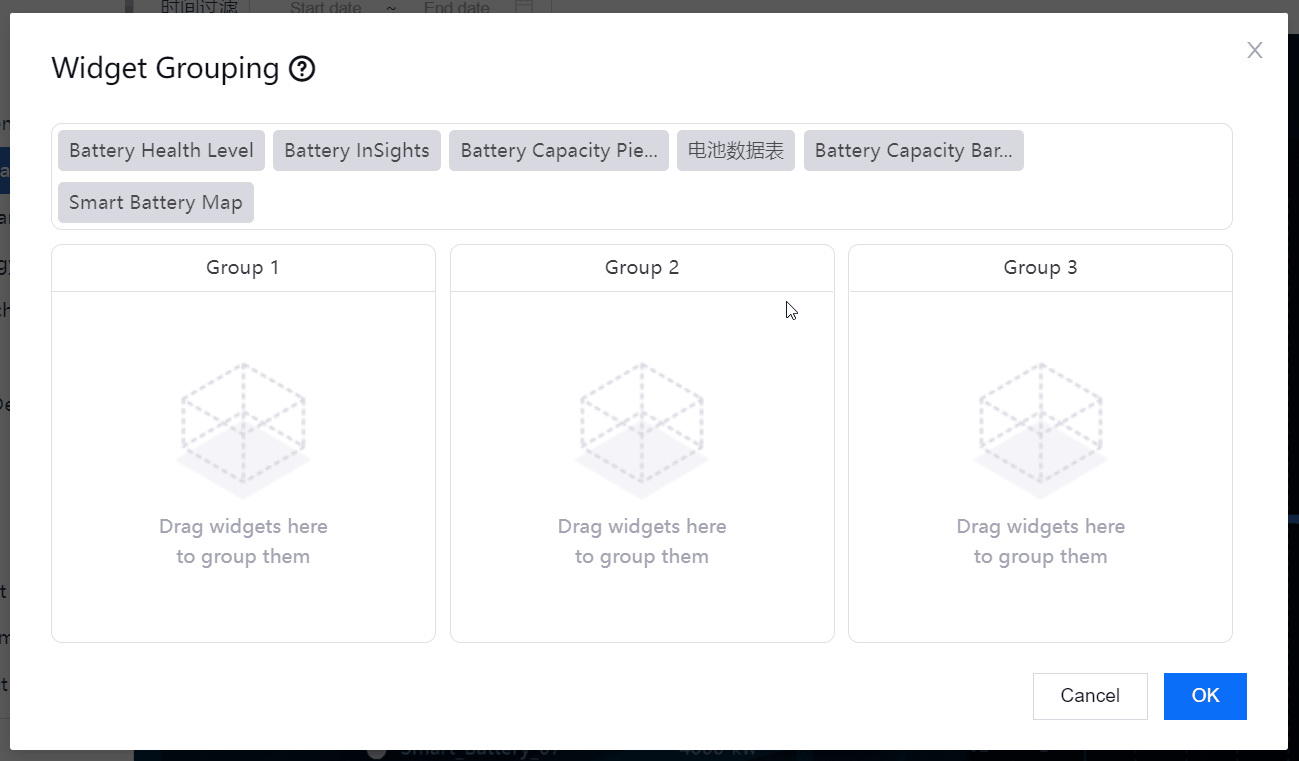Click Group 1's "Drag widgets here" text
1299x761 pixels.
click(243, 527)
